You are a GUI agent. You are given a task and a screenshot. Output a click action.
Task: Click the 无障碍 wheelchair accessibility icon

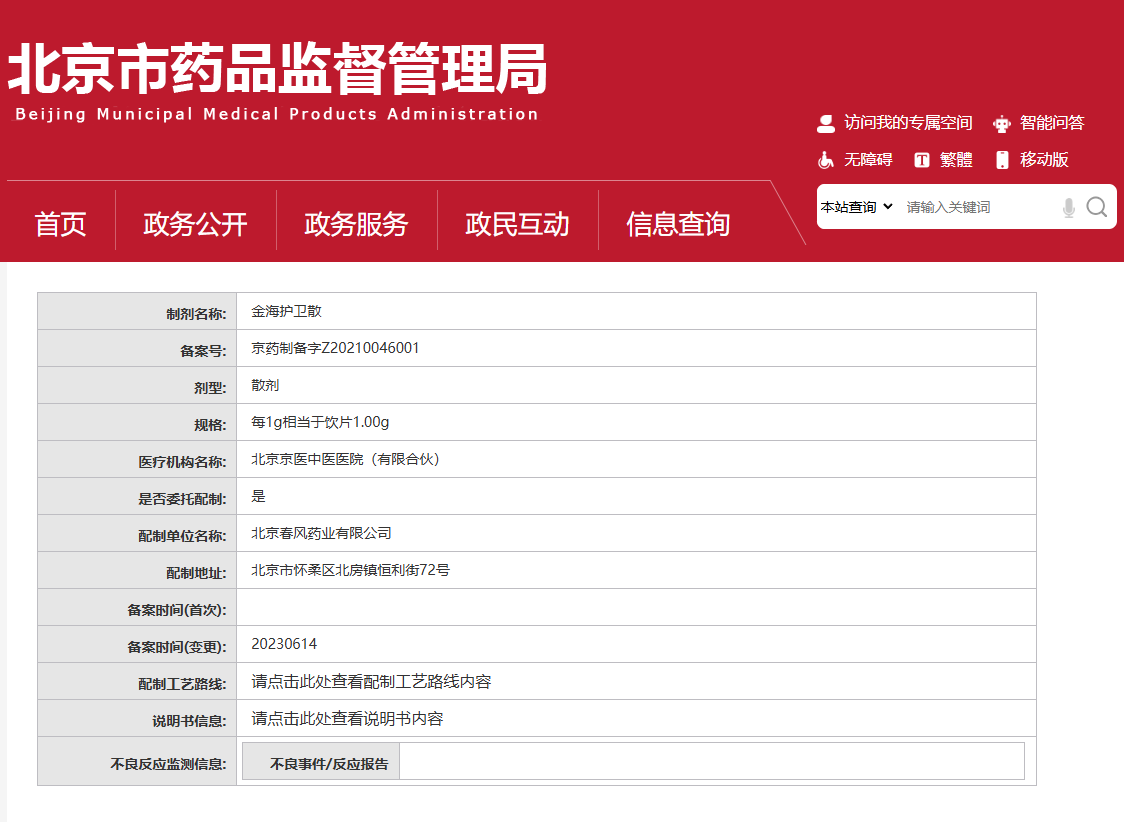826,160
